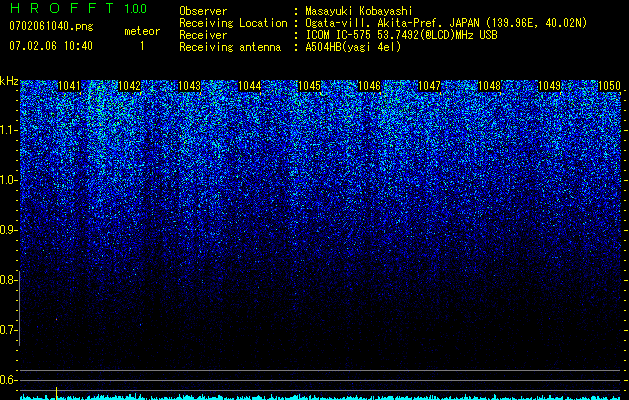Click the 0.6 kHz axis label
Viewport: 629px width, 400px height.
pyautogui.click(x=8, y=380)
